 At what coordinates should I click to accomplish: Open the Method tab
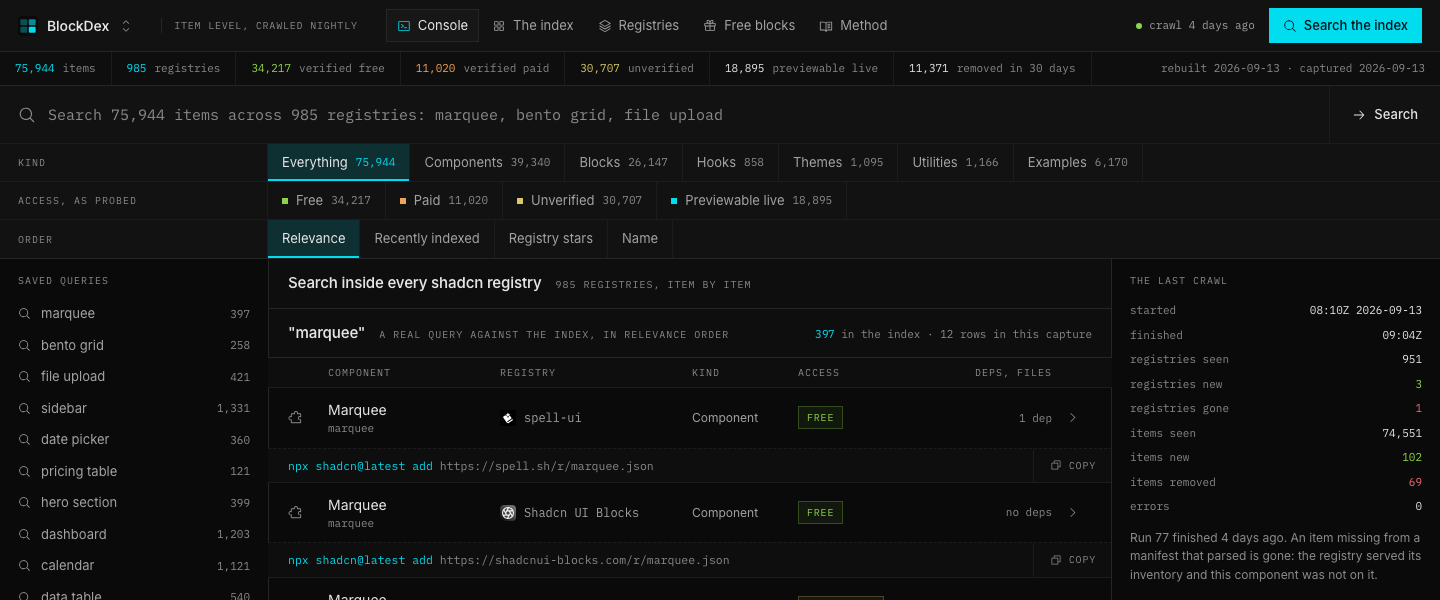pos(853,26)
